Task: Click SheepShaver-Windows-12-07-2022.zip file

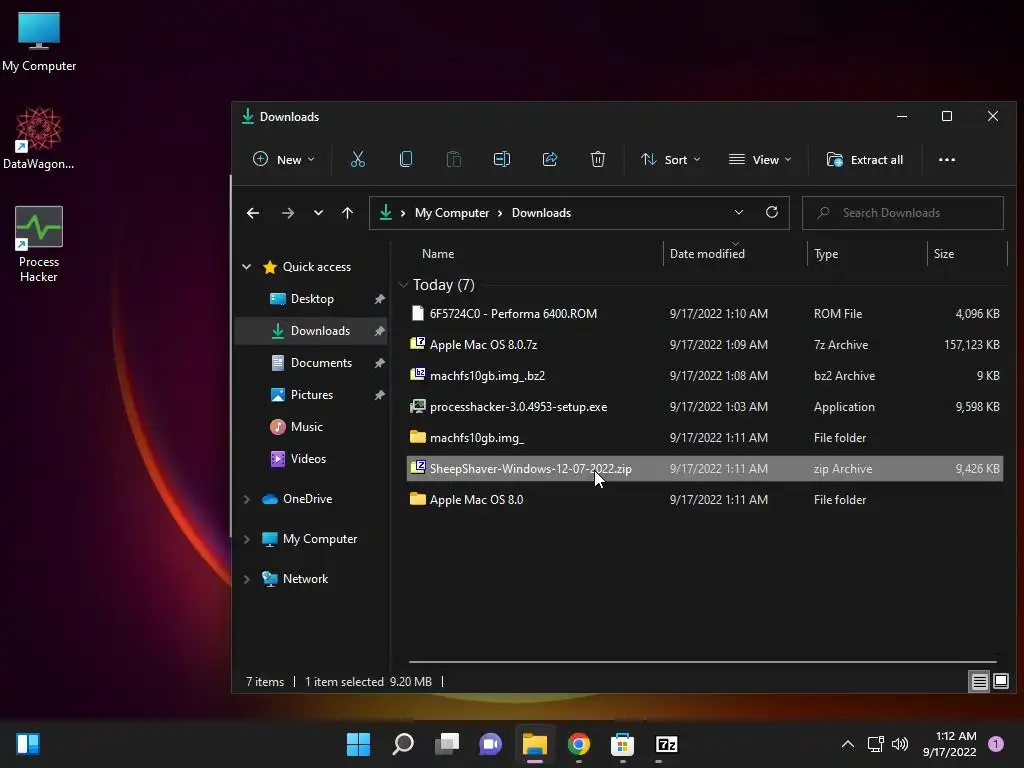Action: 704,468
